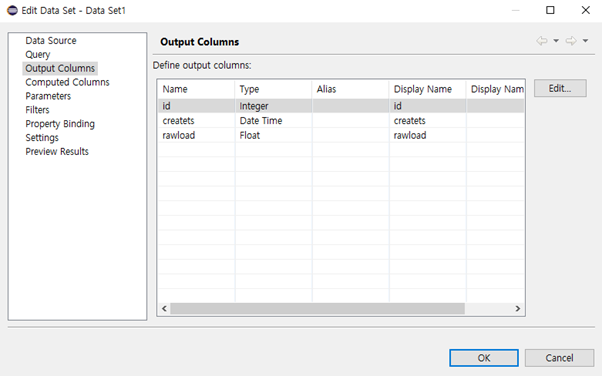The image size is (602, 376).
Task: Click the Date Time type cell
Action: (273, 121)
